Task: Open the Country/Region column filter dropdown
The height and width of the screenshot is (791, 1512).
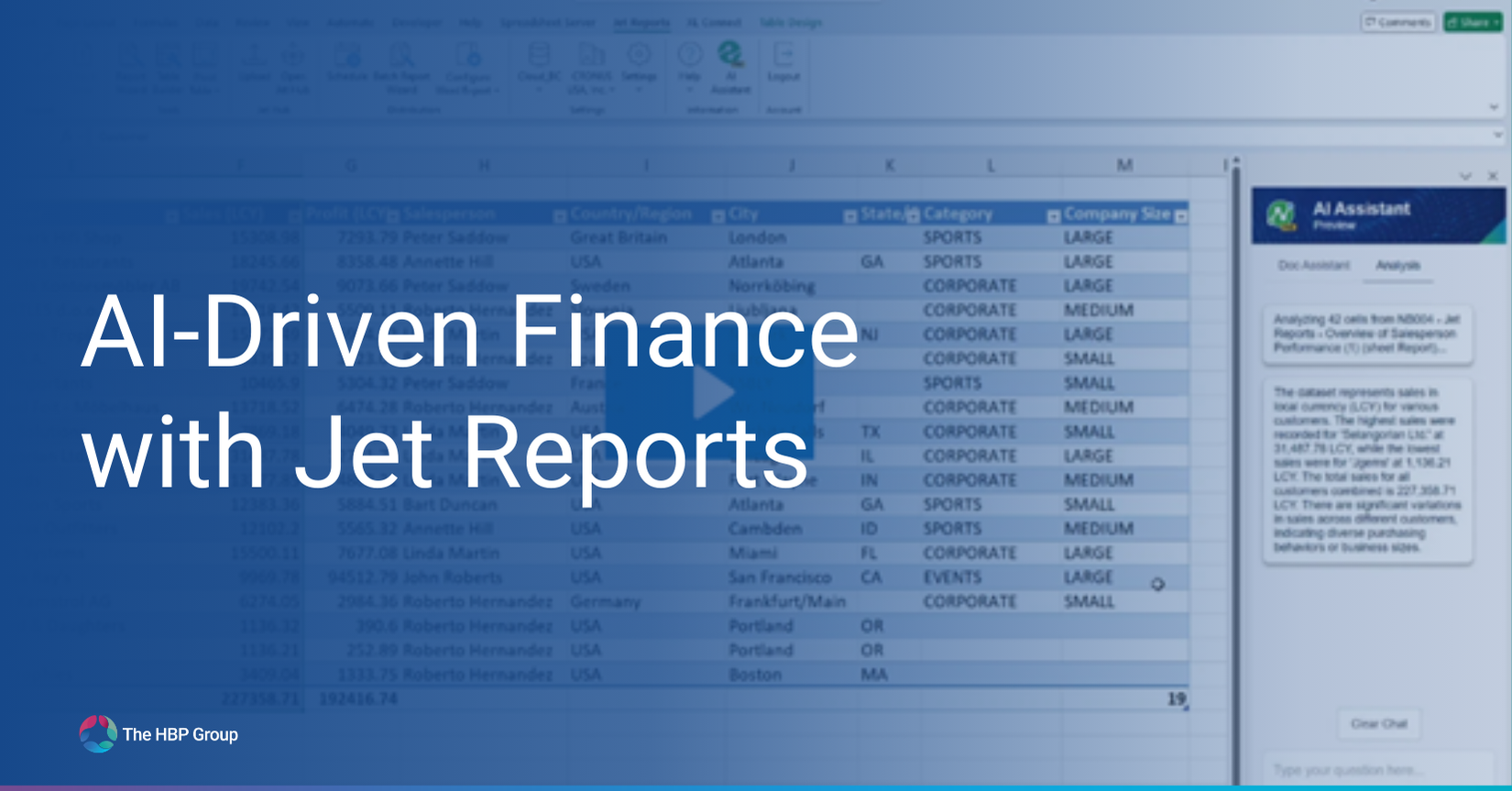Action: click(x=718, y=216)
